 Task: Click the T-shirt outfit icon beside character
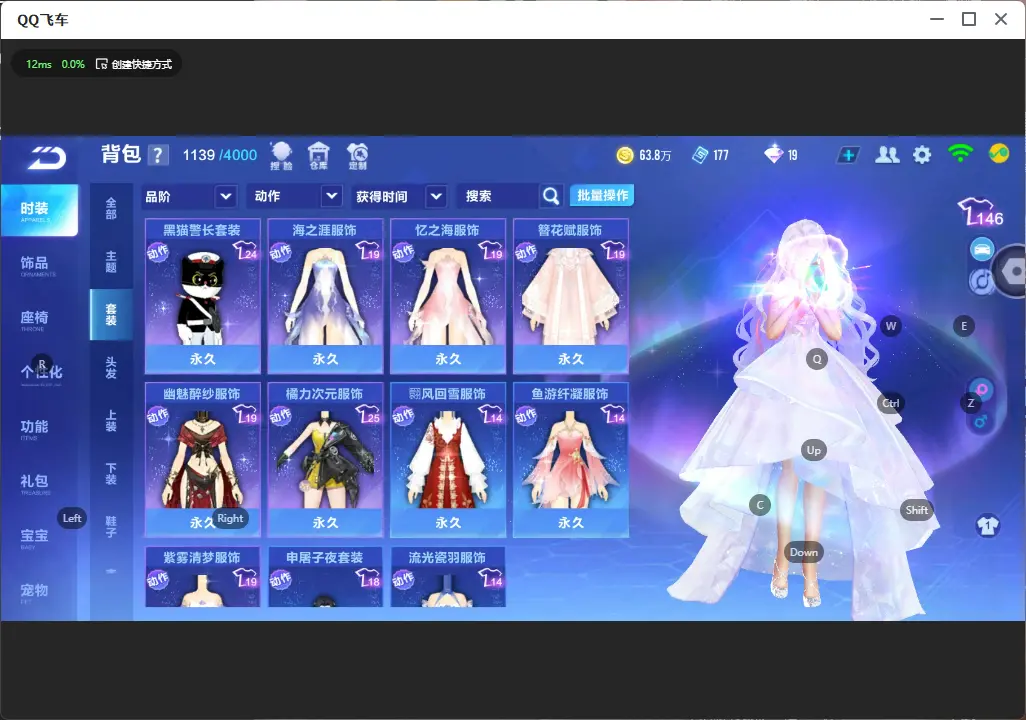click(x=988, y=526)
